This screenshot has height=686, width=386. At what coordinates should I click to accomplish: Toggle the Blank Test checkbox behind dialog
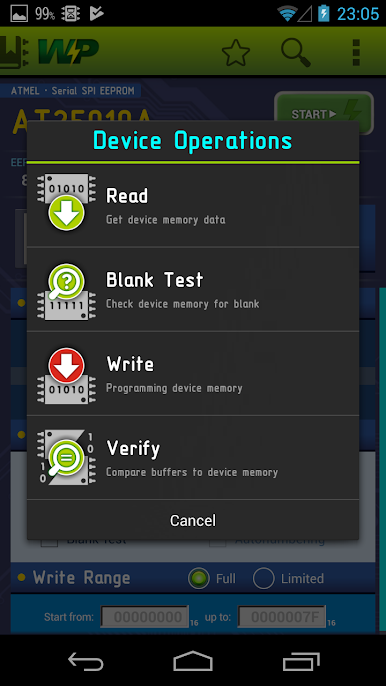click(x=49, y=541)
